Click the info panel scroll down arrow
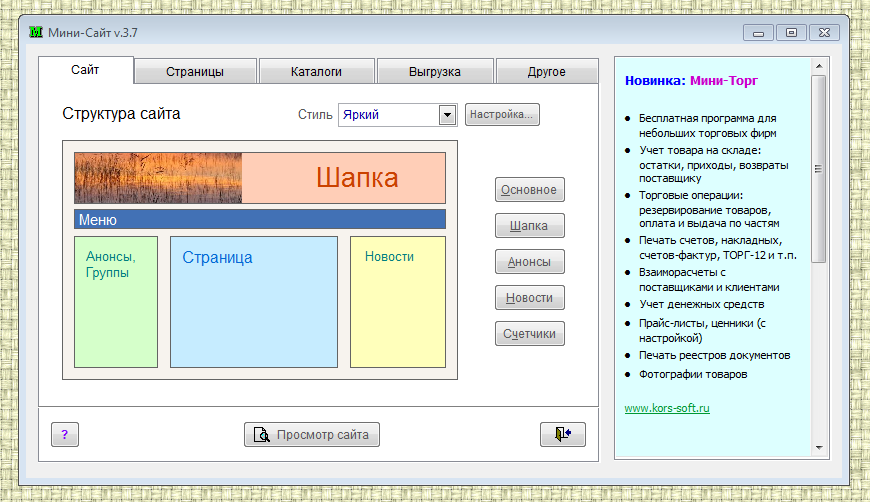Viewport: 870px width, 502px height. tap(819, 448)
